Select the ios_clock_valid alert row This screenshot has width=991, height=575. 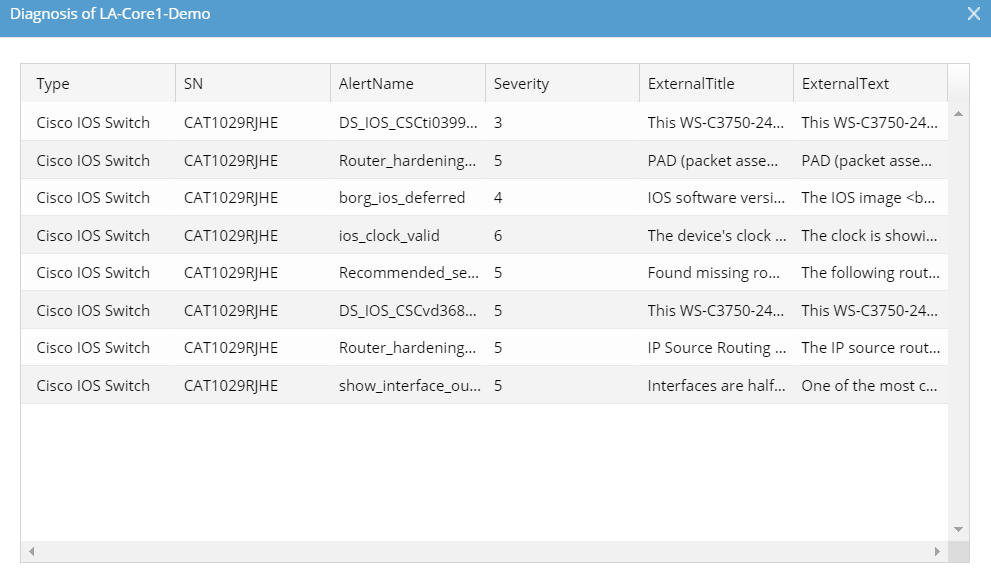pos(389,236)
